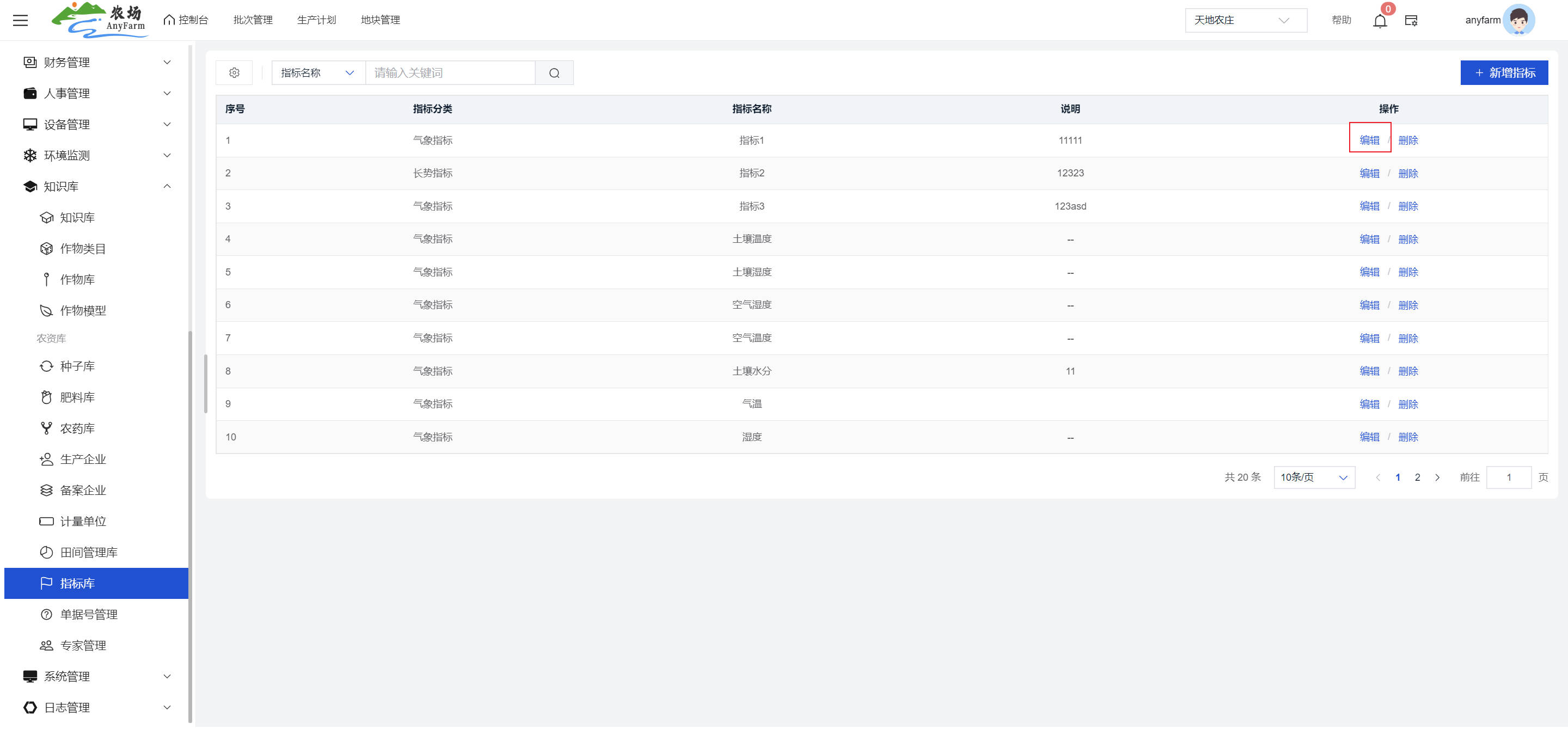Go to page 2 of results
This screenshot has height=735, width=1568.
coord(1417,477)
